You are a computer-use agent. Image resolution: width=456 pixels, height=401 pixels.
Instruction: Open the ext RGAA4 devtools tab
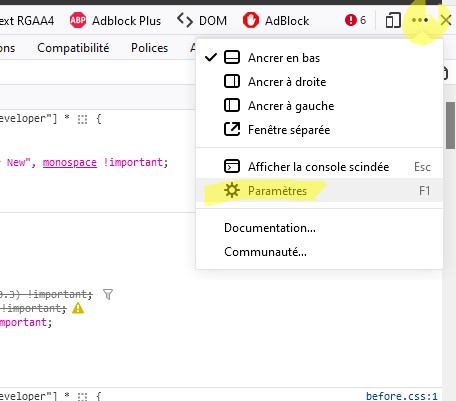click(x=27, y=21)
